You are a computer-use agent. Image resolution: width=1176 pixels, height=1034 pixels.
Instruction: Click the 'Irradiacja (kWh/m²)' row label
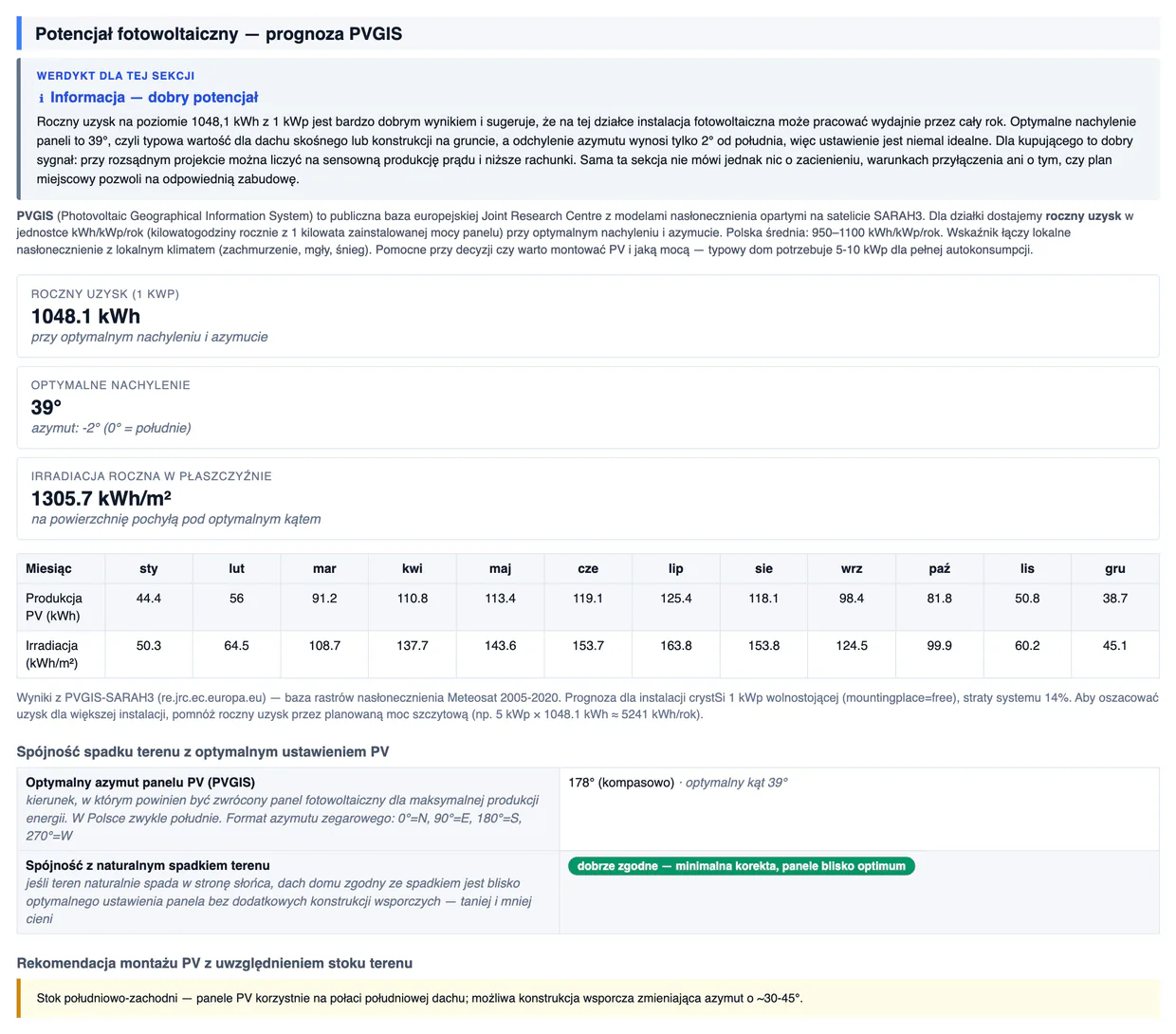pyautogui.click(x=52, y=655)
